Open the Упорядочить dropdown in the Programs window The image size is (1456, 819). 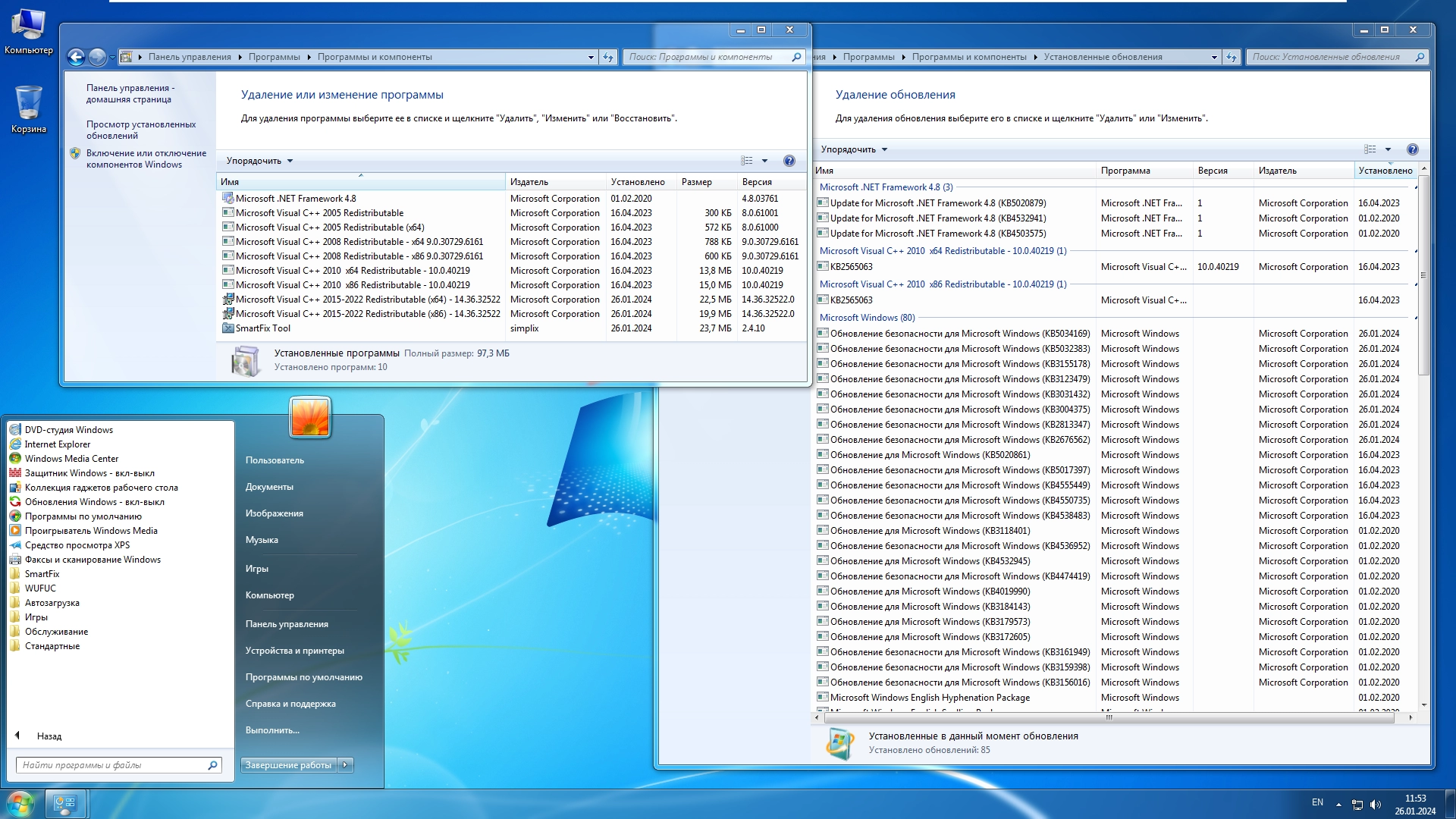[x=259, y=161]
